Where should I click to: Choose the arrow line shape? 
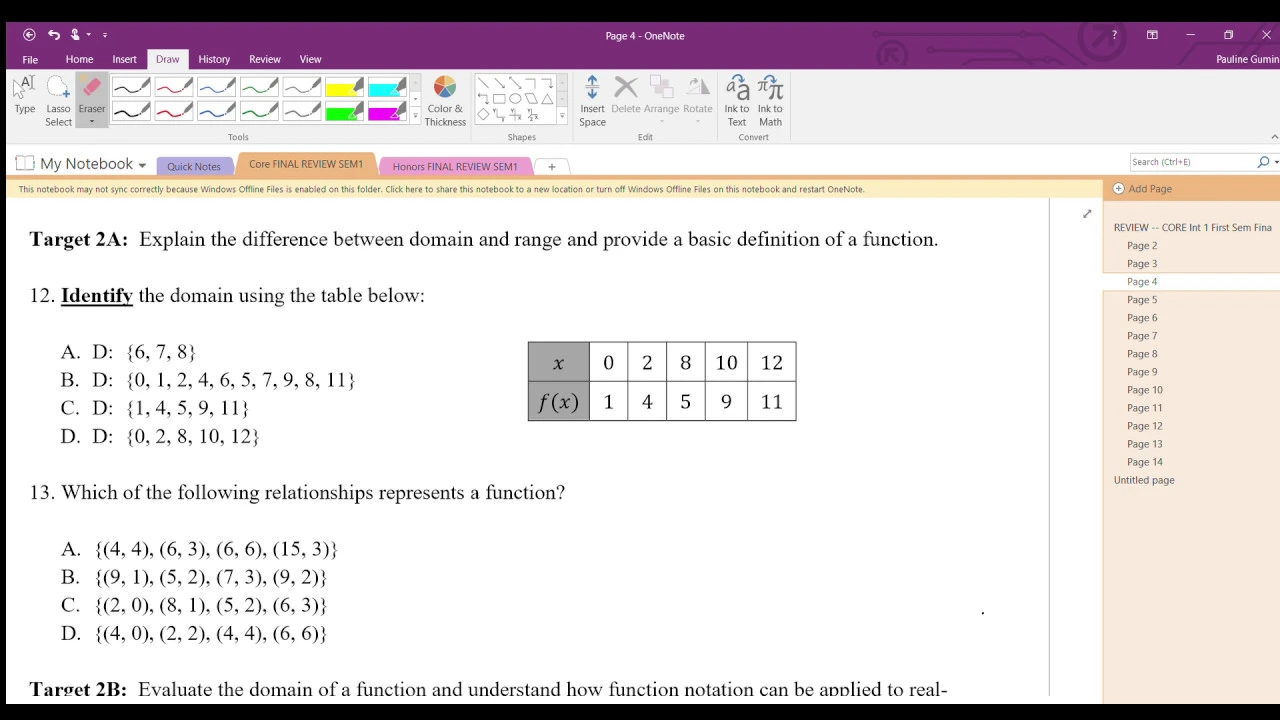[x=499, y=83]
